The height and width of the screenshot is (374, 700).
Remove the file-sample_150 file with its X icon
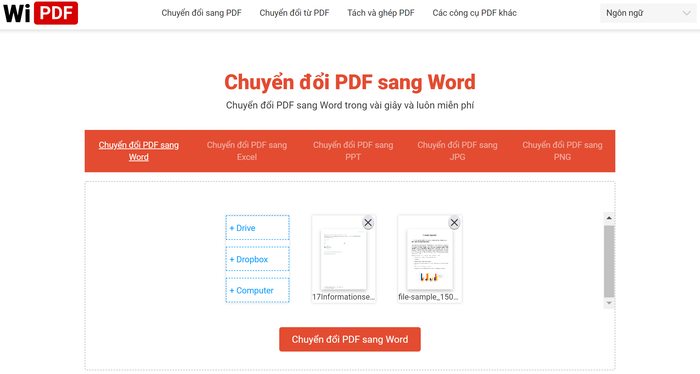454,223
